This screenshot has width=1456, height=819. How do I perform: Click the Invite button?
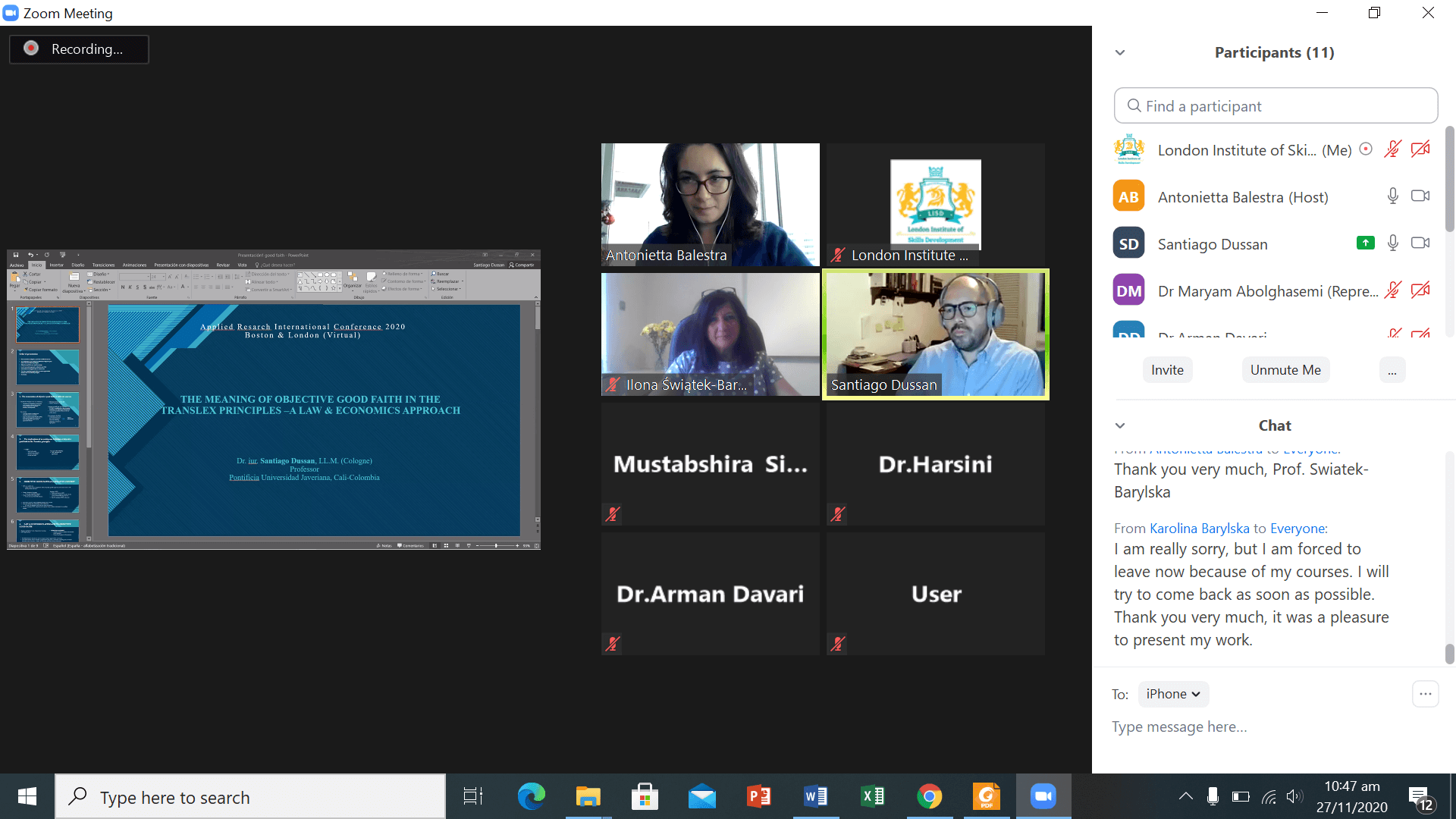(x=1167, y=370)
